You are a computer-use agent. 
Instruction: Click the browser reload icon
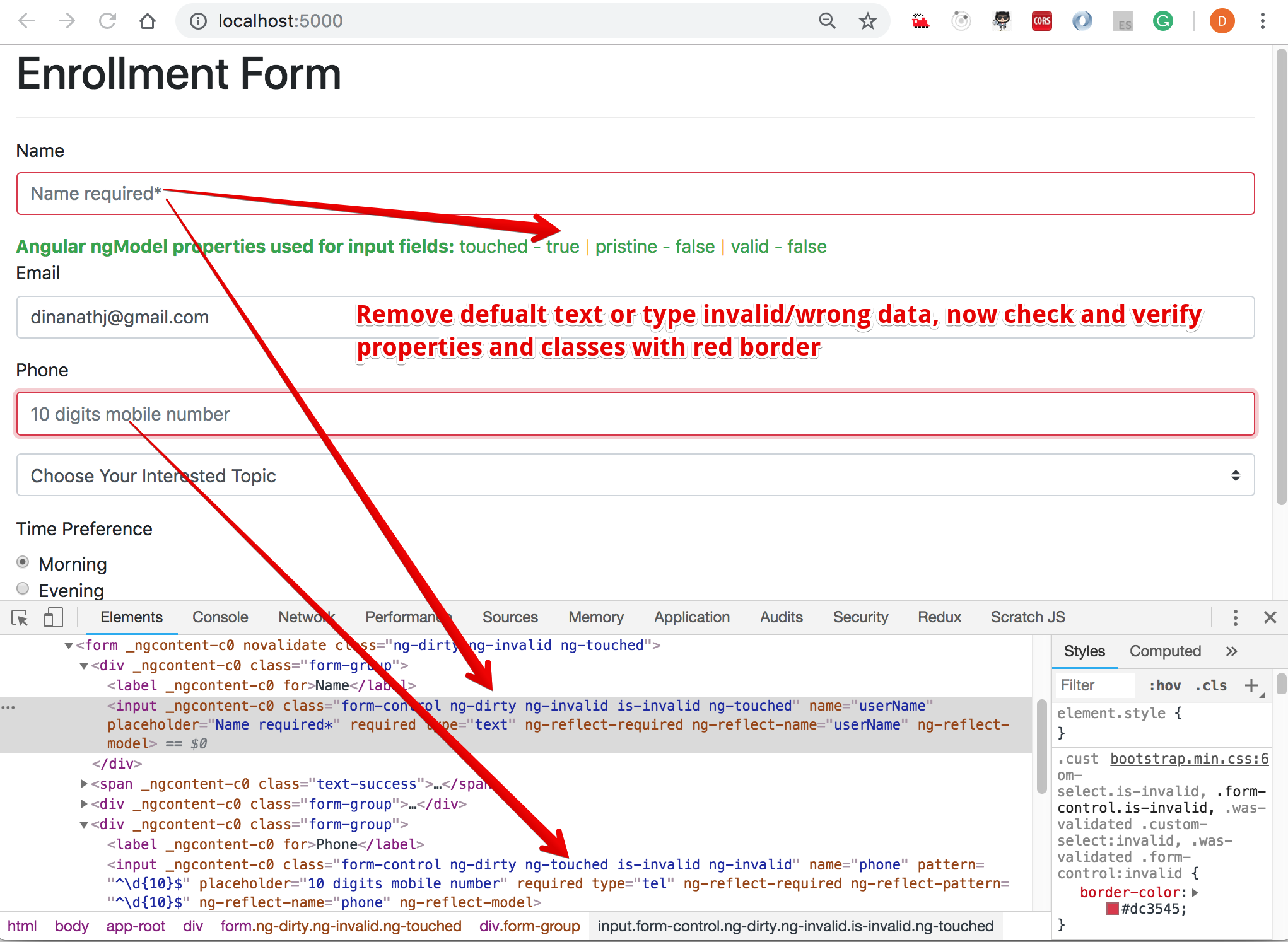[107, 21]
